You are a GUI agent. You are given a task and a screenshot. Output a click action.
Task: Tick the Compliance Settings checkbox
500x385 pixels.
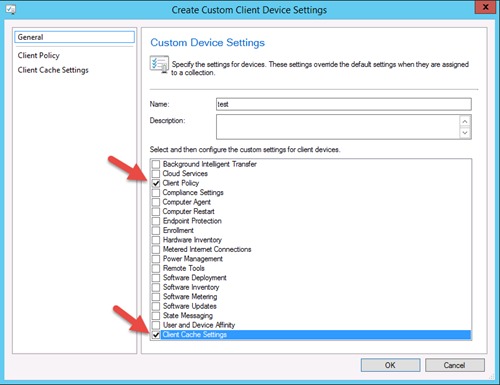156,193
